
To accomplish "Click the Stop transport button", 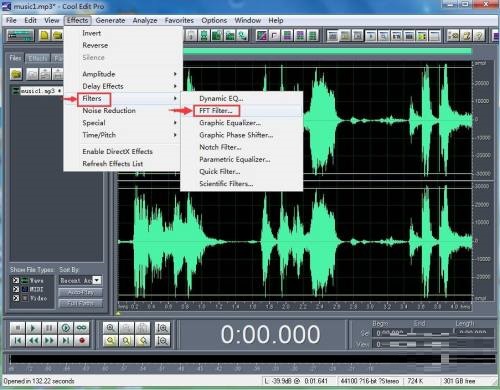I will 18,328.
